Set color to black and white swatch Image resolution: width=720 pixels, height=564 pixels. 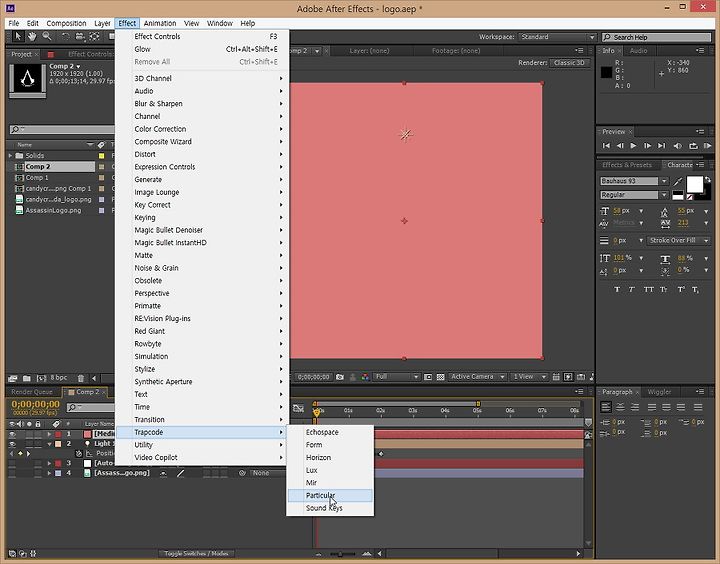[x=678, y=196]
